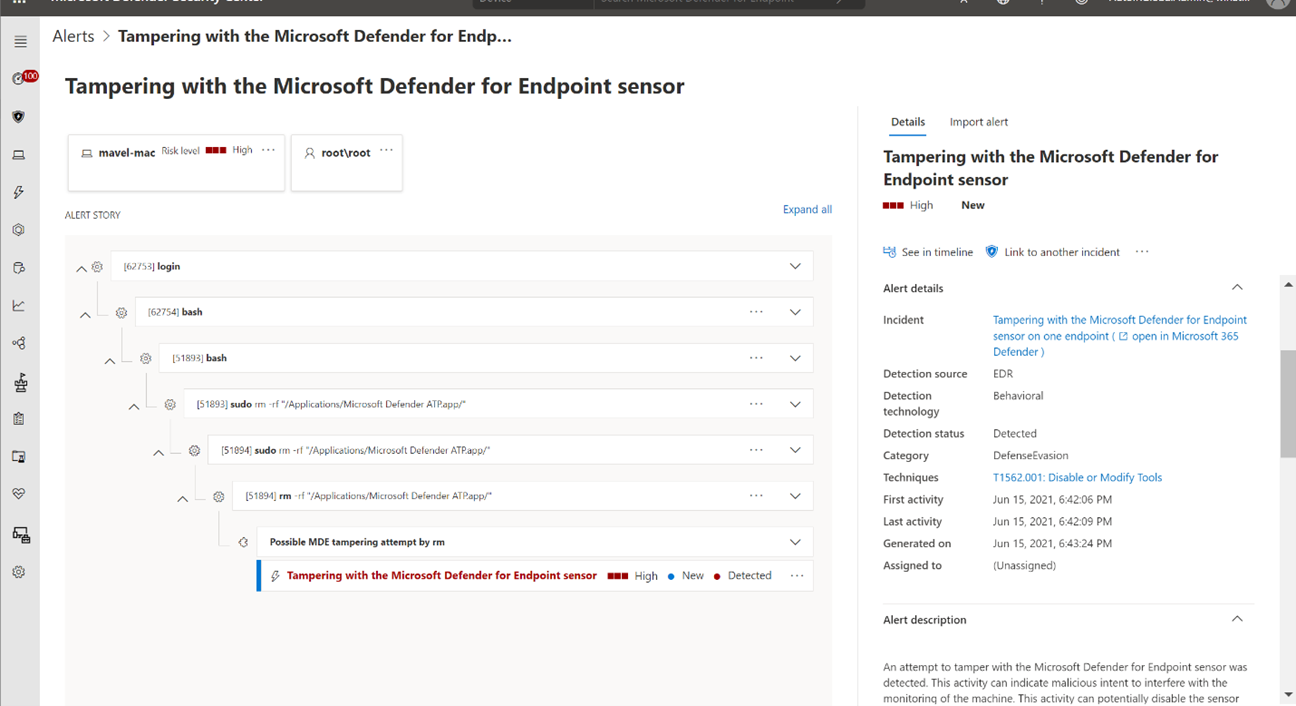
Task: Expand the [62753] login row details chevron
Action: (x=795, y=267)
